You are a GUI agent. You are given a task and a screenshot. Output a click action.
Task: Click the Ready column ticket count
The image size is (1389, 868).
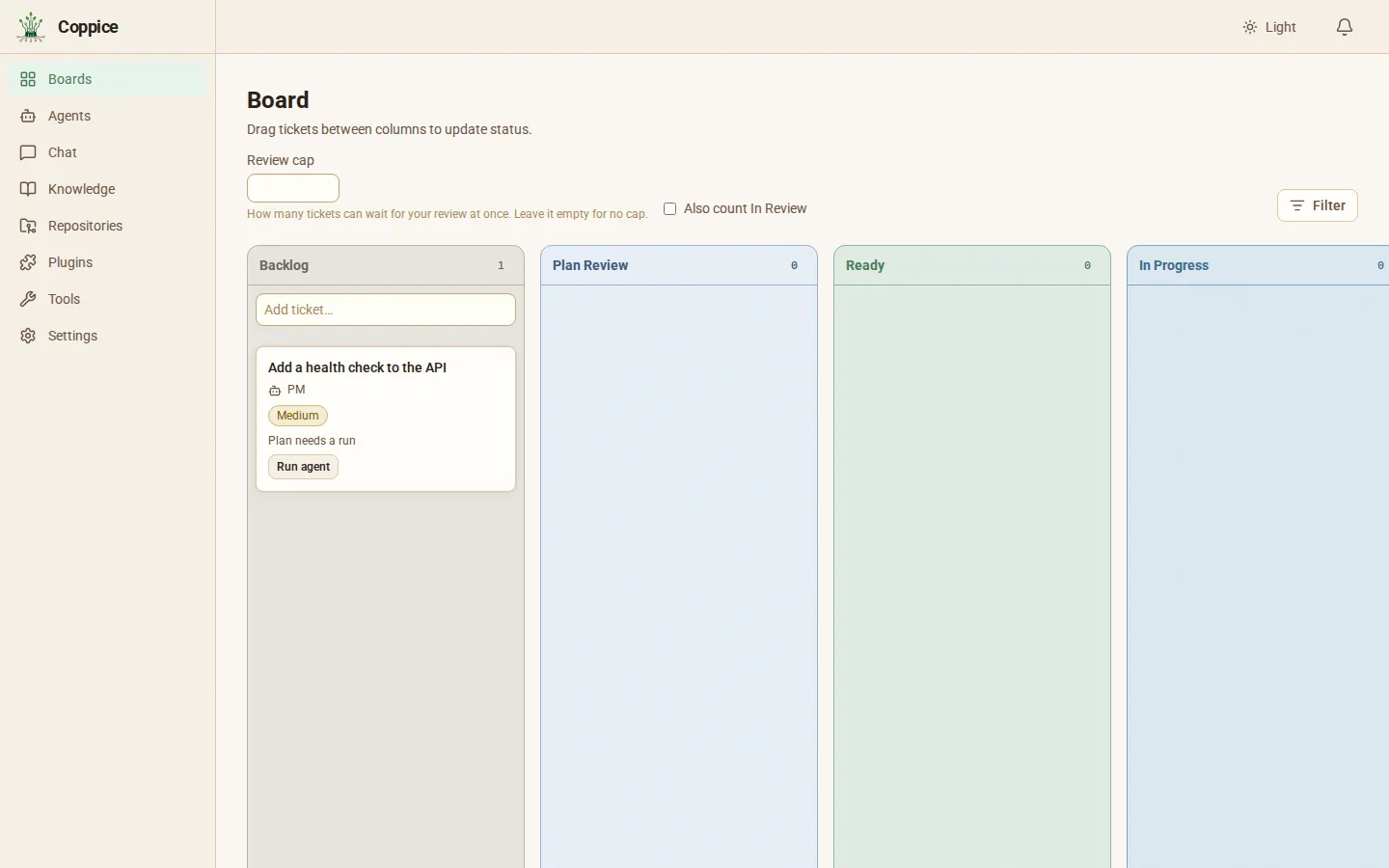tap(1088, 265)
